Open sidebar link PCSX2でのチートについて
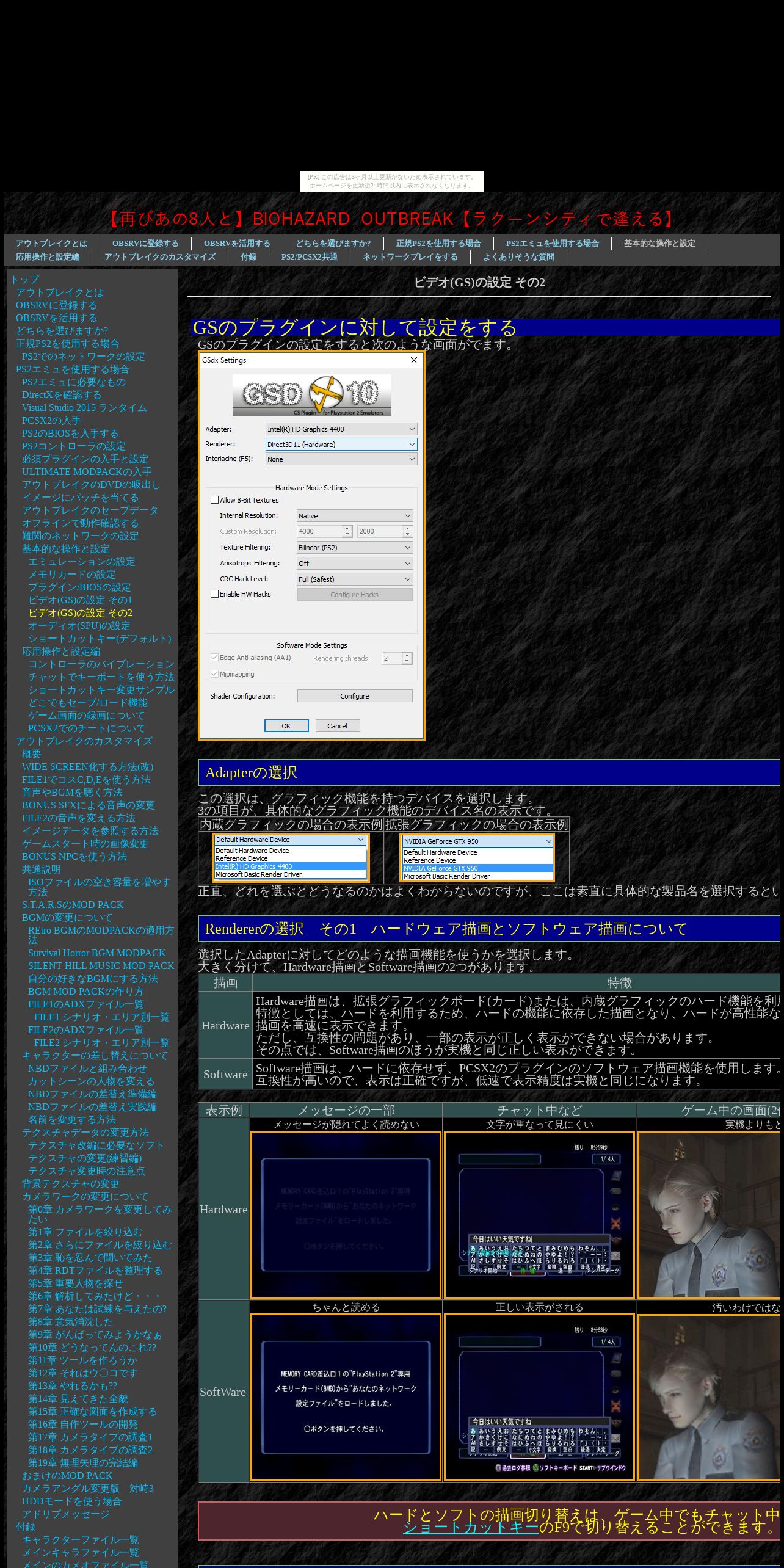 (x=87, y=728)
